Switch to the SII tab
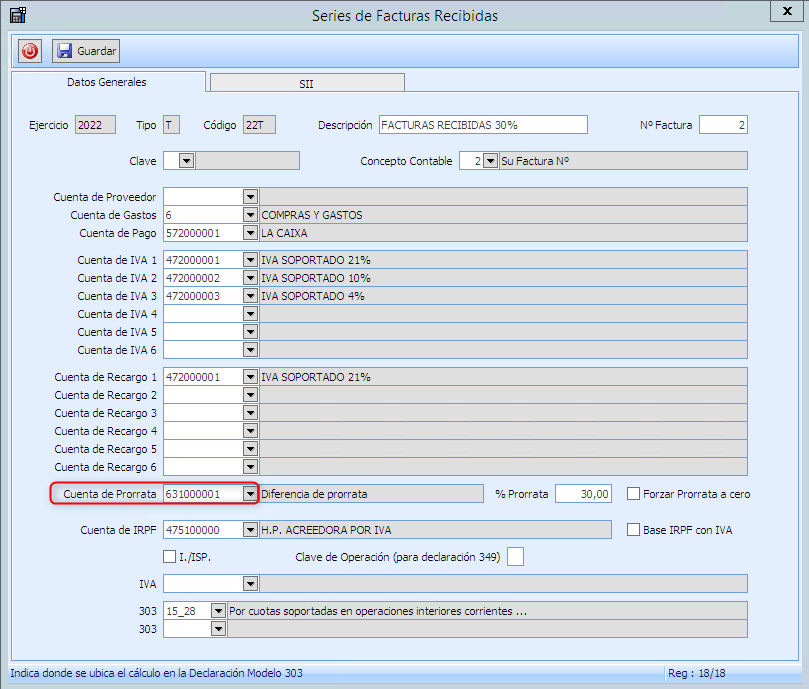The image size is (809, 689). pyautogui.click(x=306, y=84)
